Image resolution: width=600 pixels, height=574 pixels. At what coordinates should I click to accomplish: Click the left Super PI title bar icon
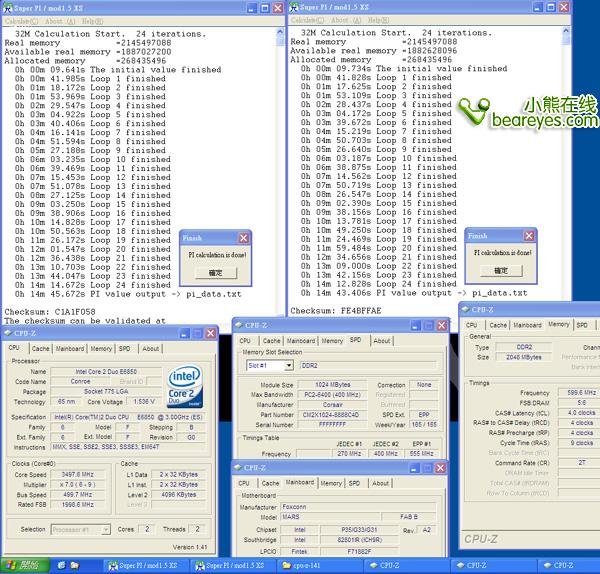[x=8, y=8]
